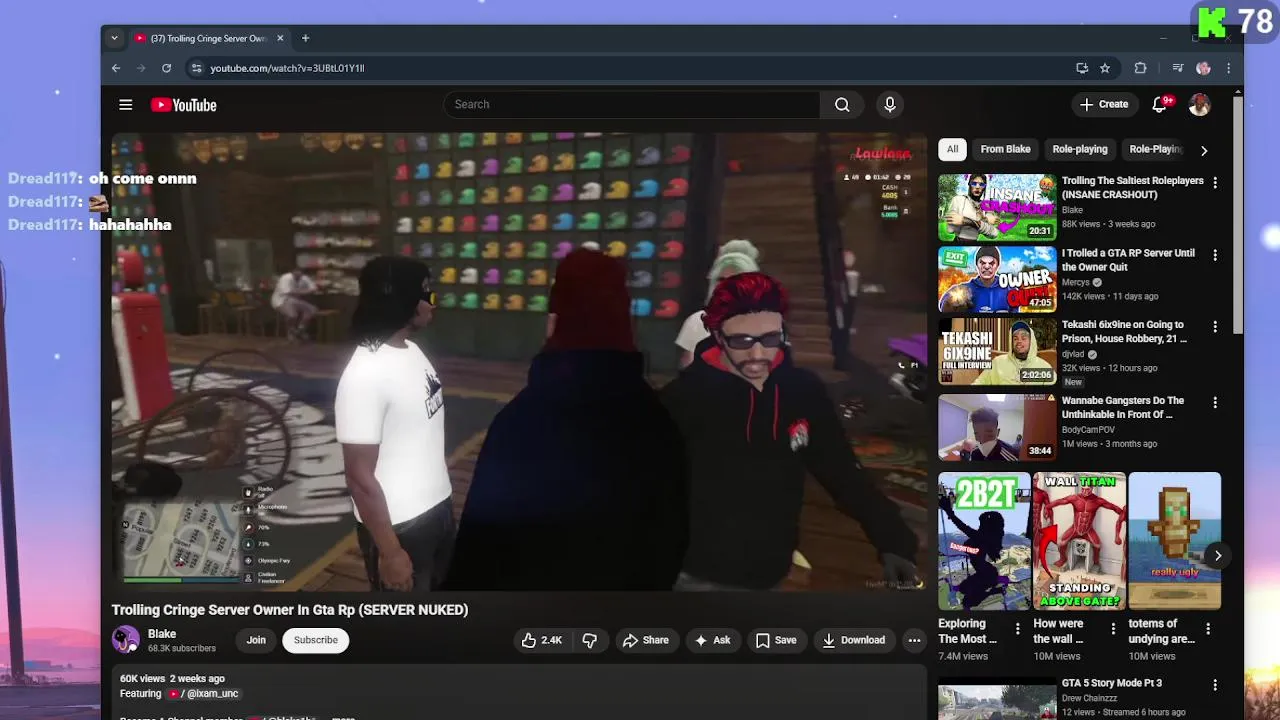The image size is (1280, 720).
Task: Open the Wall Titan short thumbnail
Action: pyautogui.click(x=1079, y=541)
